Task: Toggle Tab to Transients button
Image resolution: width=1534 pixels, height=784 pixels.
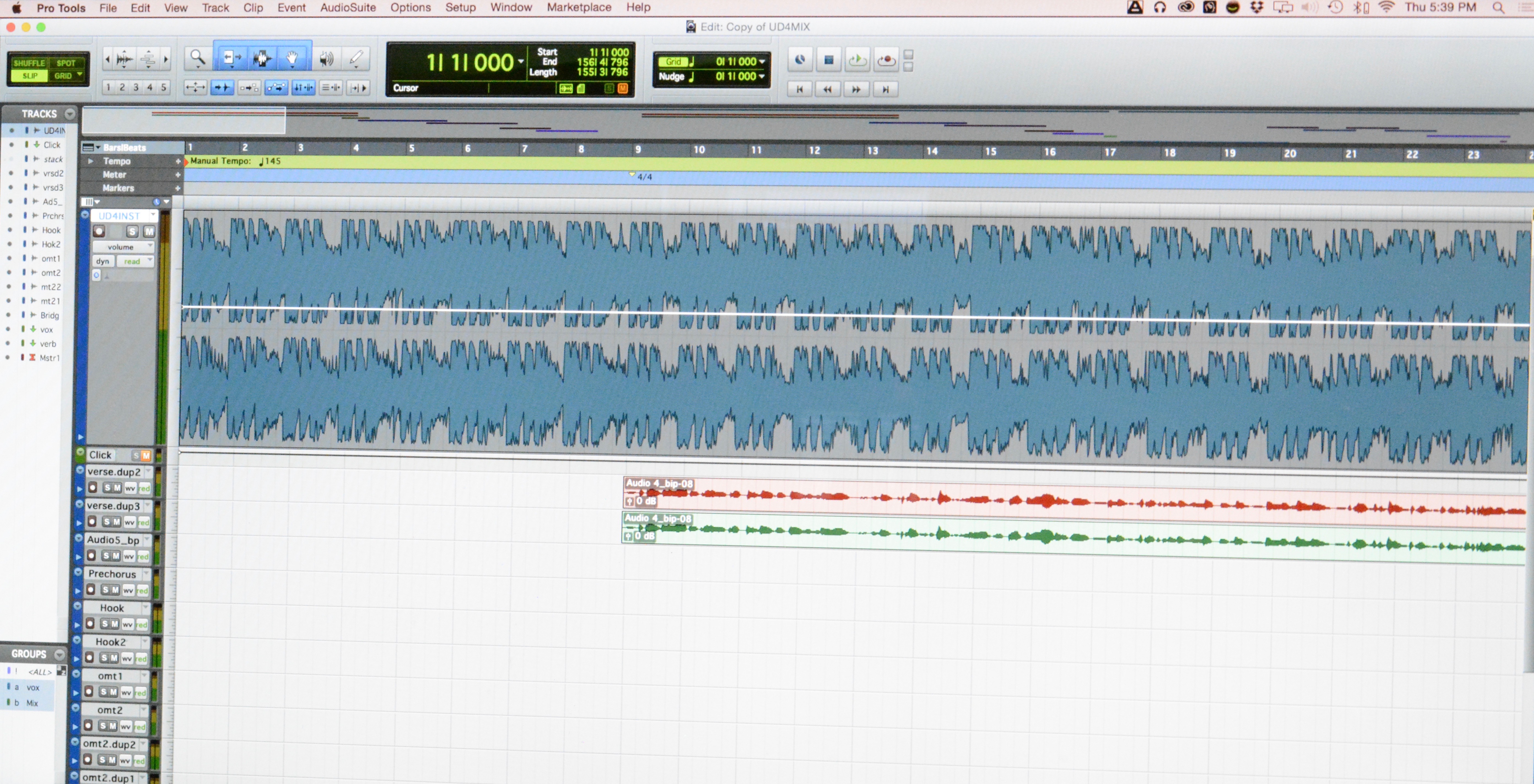Action: (x=222, y=88)
